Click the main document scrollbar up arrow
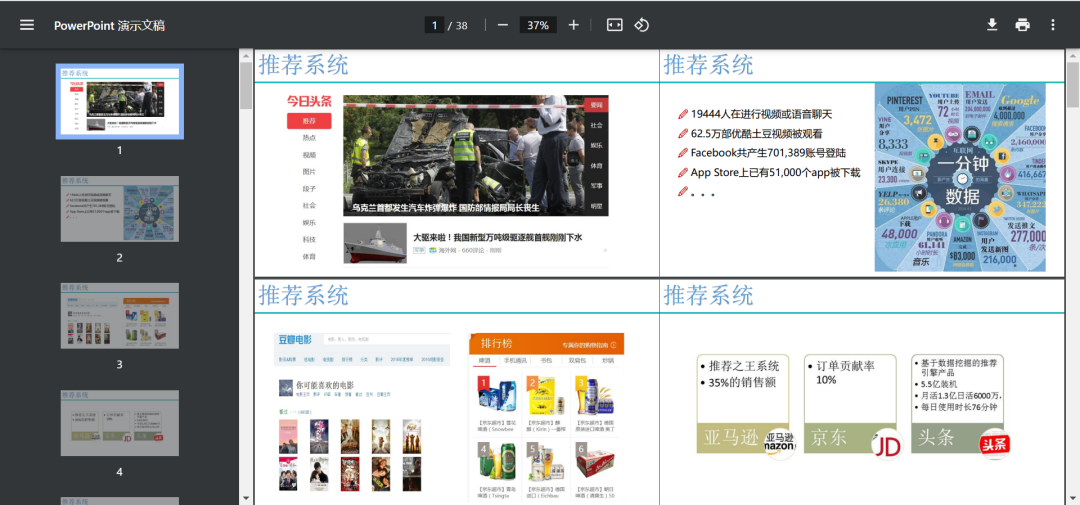Image resolution: width=1080 pixels, height=505 pixels. 1072,54
